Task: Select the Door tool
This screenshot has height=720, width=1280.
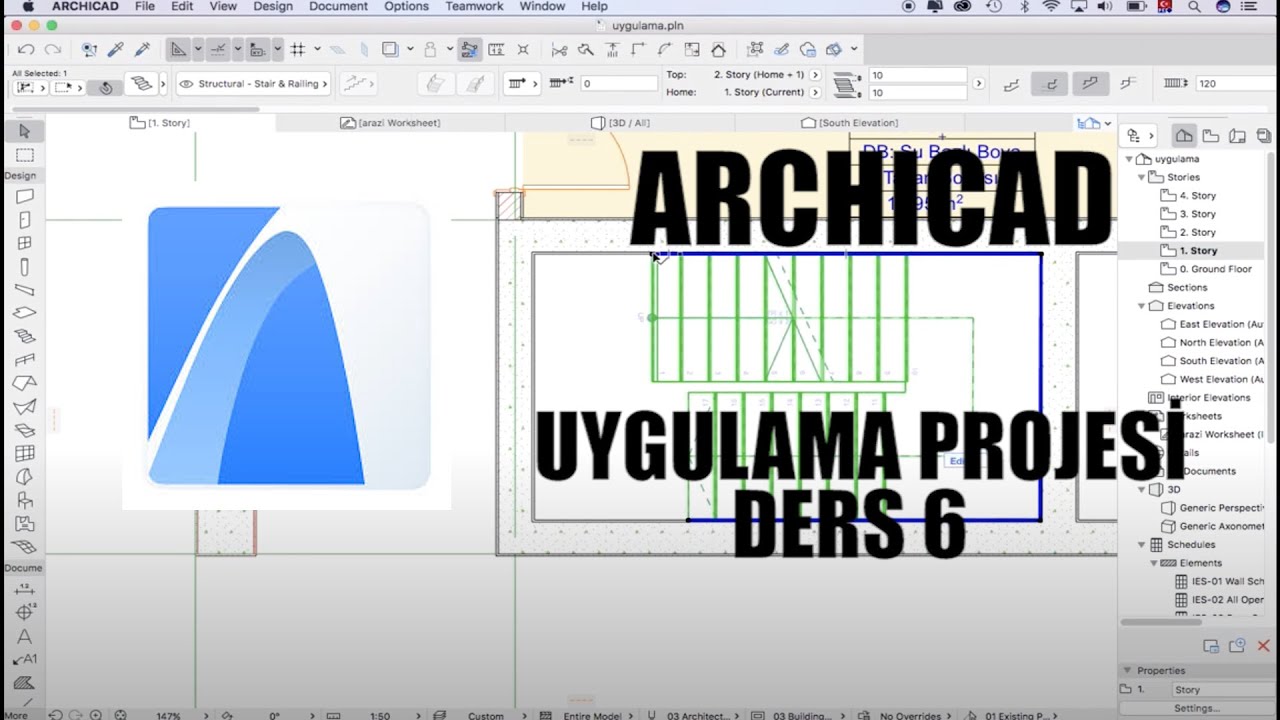Action: 25,220
